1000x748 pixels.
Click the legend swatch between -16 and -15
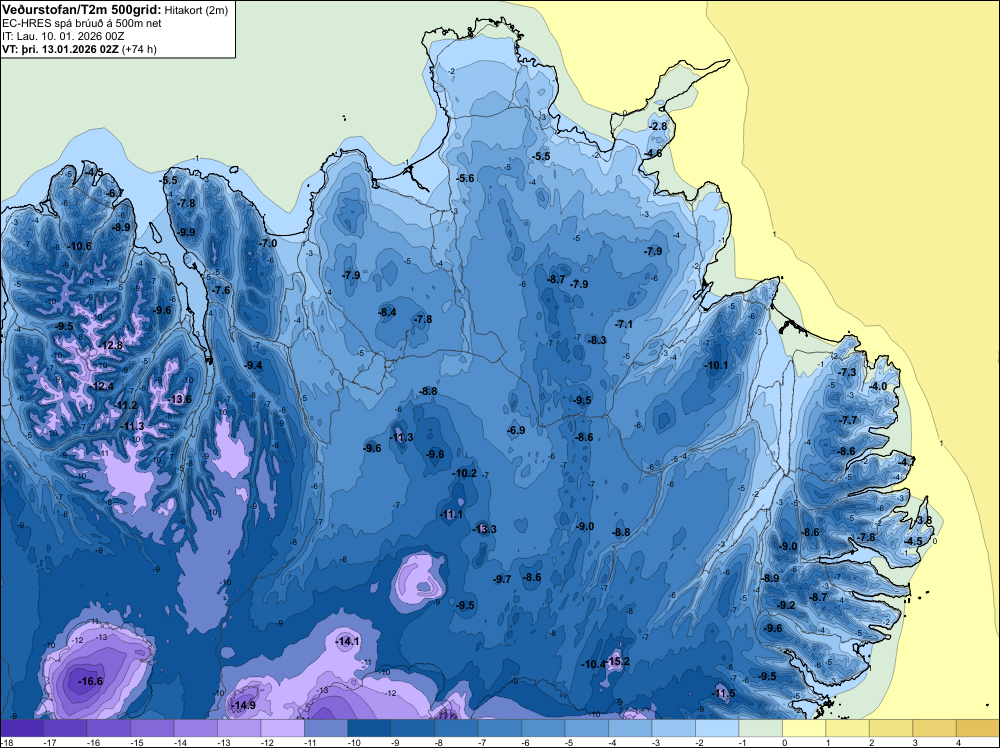point(109,728)
